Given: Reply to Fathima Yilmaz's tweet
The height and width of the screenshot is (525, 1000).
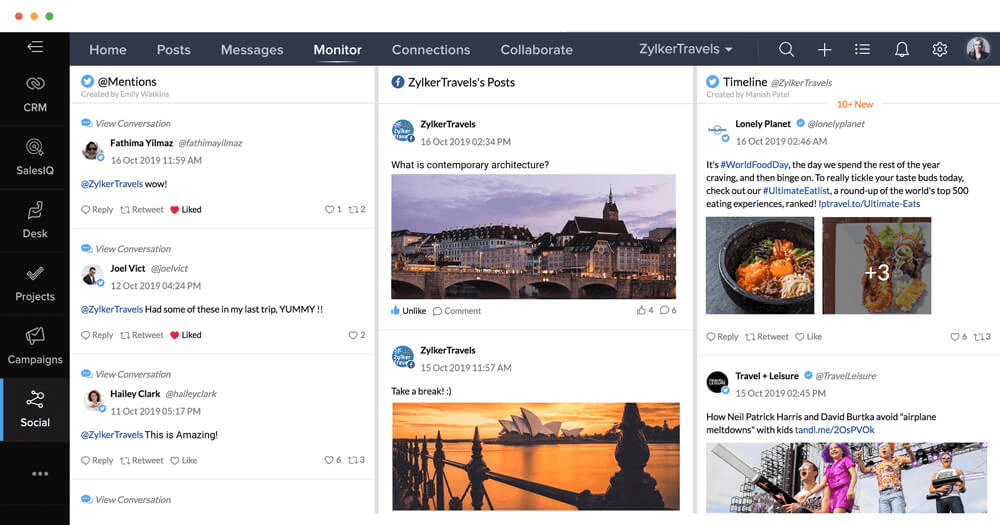Looking at the screenshot, I should pyautogui.click(x=97, y=209).
